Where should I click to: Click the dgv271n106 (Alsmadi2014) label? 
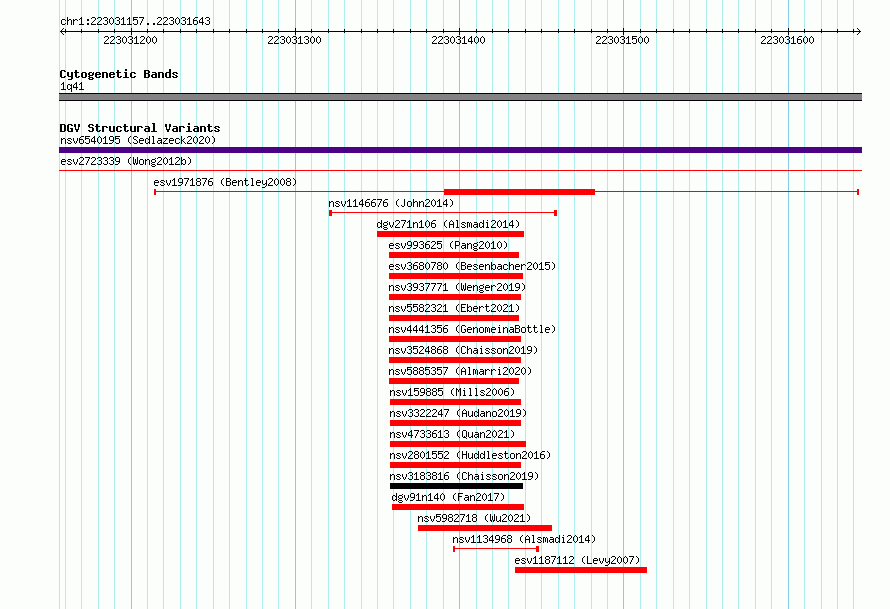[x=448, y=224]
